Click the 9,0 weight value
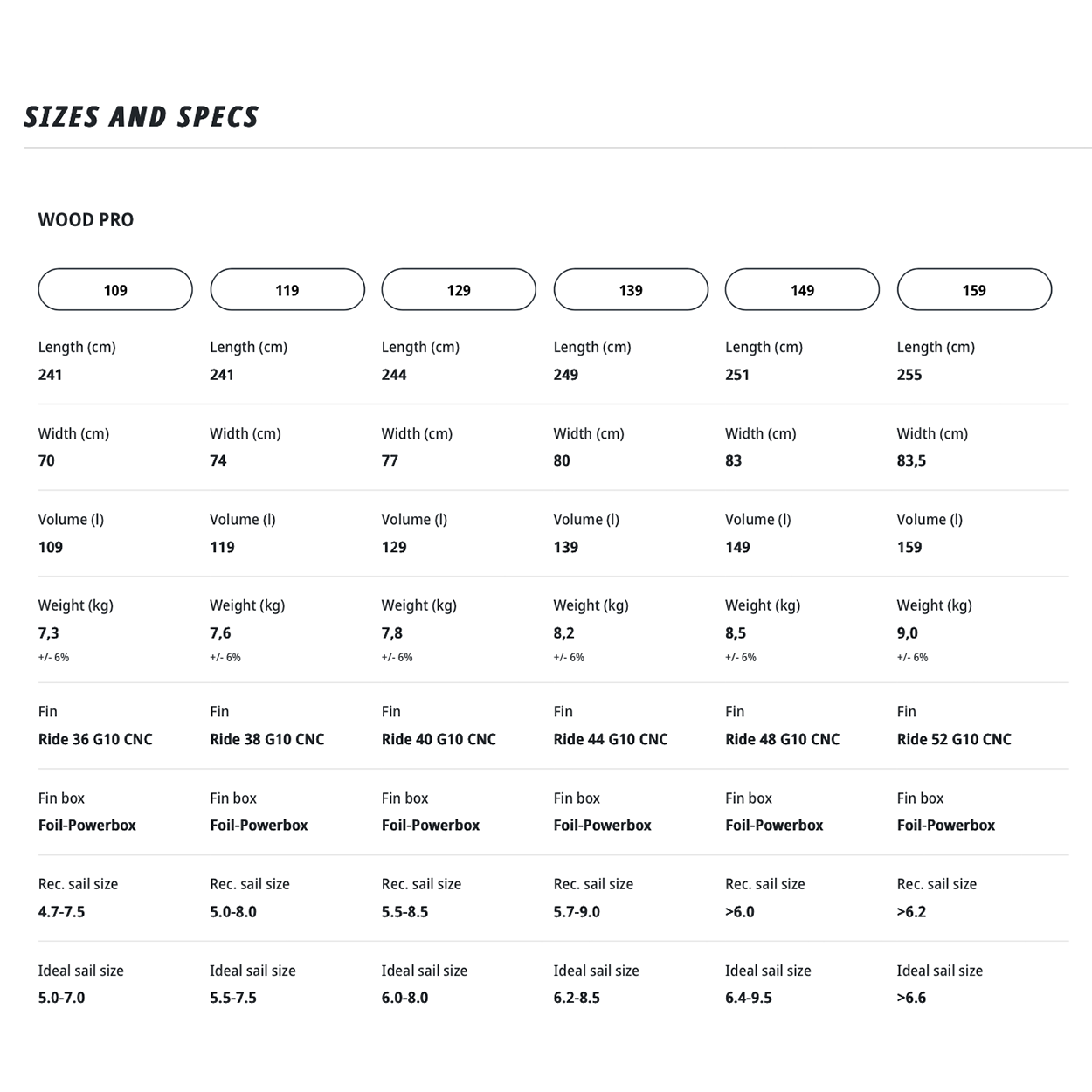This screenshot has width=1092, height=1092. point(908,632)
